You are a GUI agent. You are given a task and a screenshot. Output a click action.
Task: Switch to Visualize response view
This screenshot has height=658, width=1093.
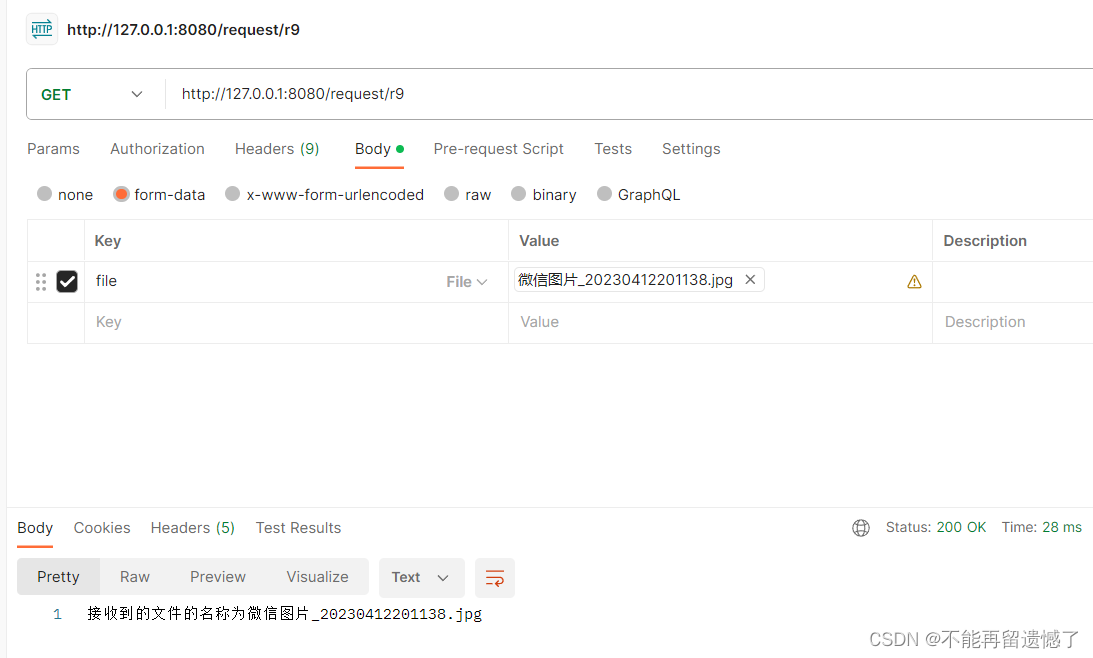[x=317, y=577]
